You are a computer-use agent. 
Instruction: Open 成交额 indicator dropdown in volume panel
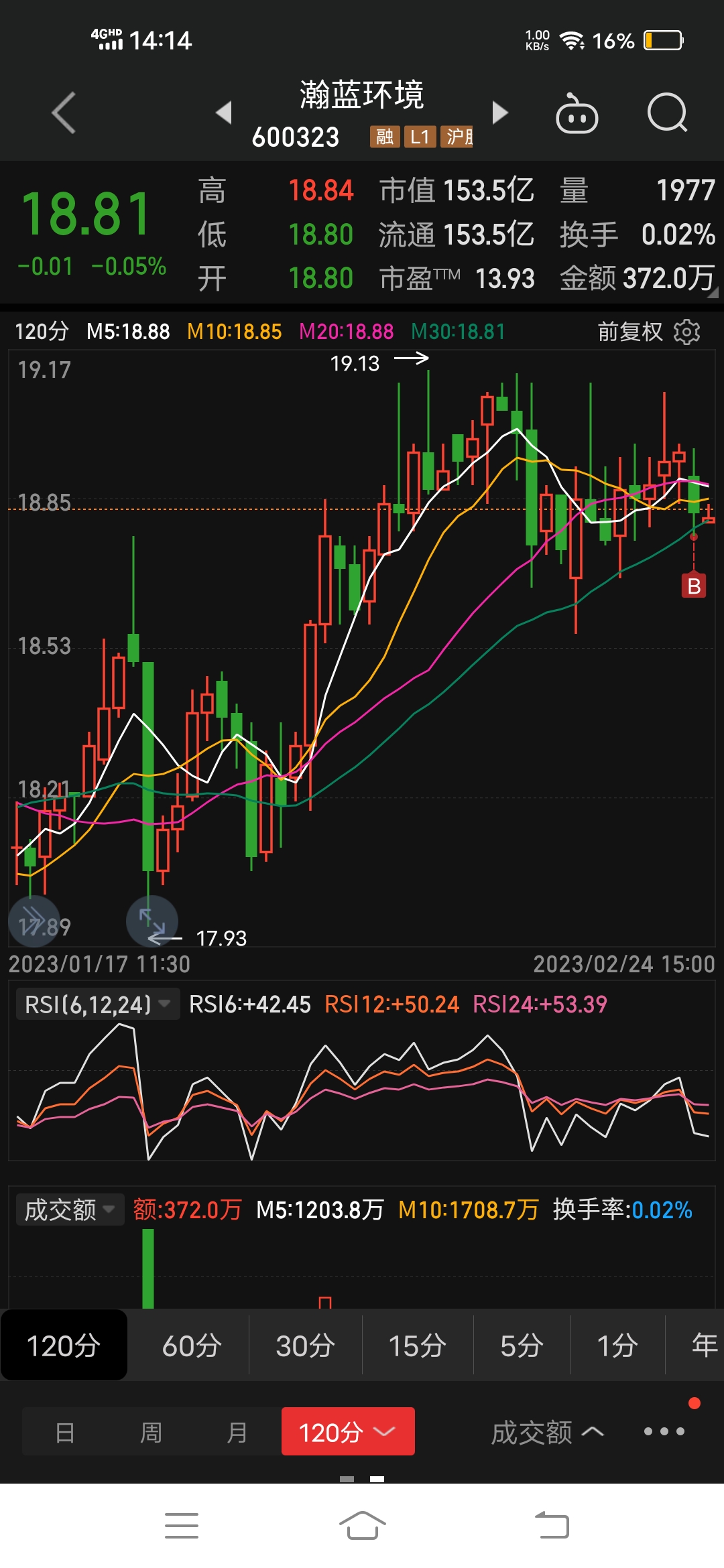coord(69,1210)
